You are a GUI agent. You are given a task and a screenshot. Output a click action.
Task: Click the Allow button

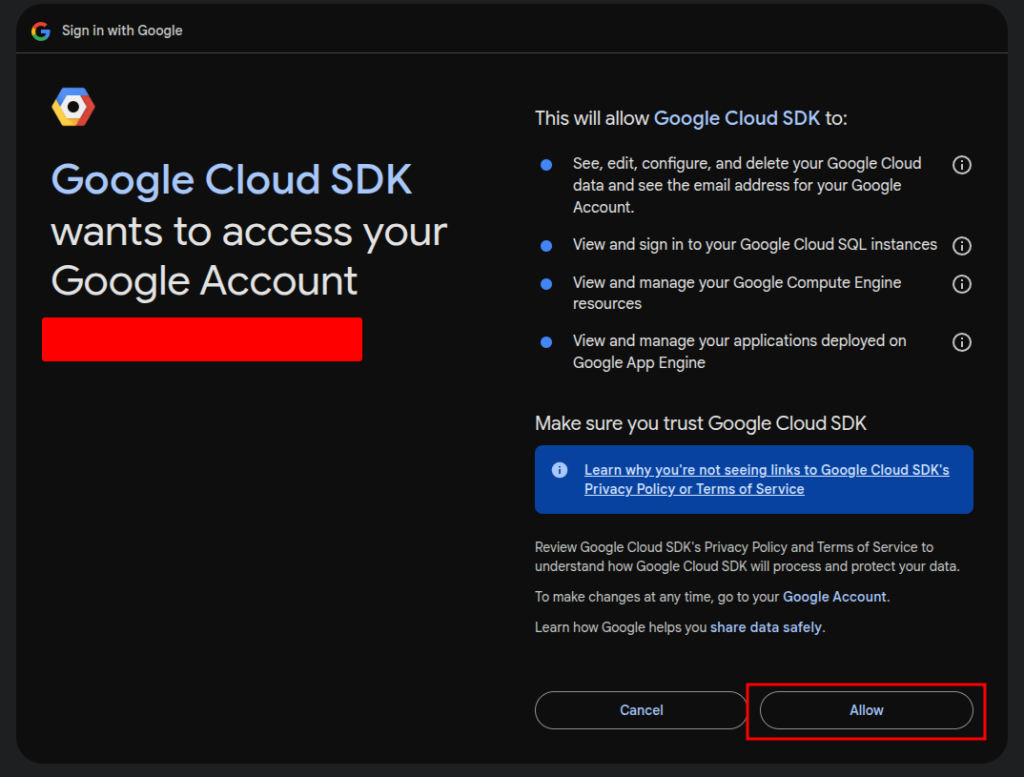(x=866, y=710)
